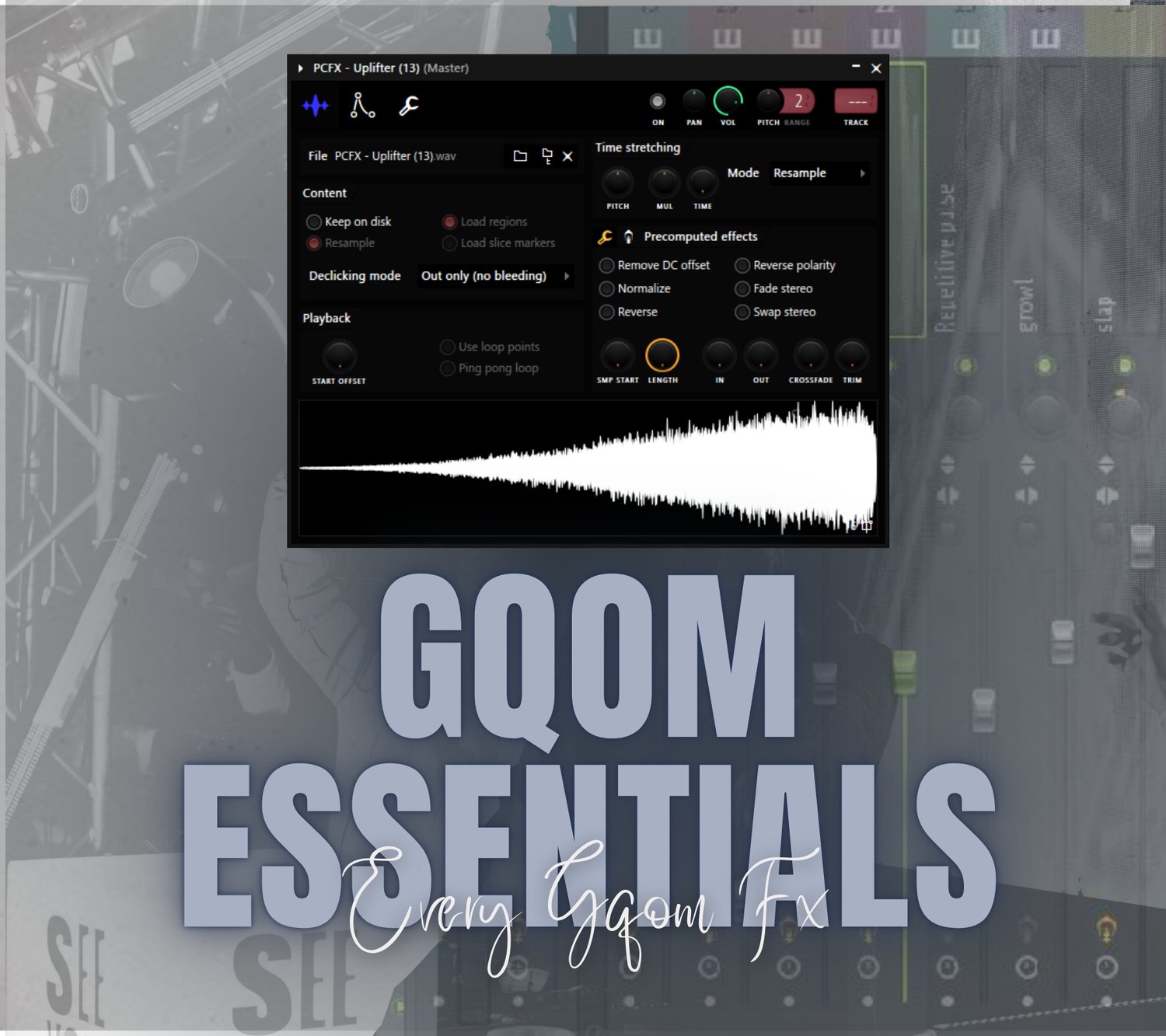Click the X icon to remove the sample
1166x1036 pixels.
click(x=568, y=156)
